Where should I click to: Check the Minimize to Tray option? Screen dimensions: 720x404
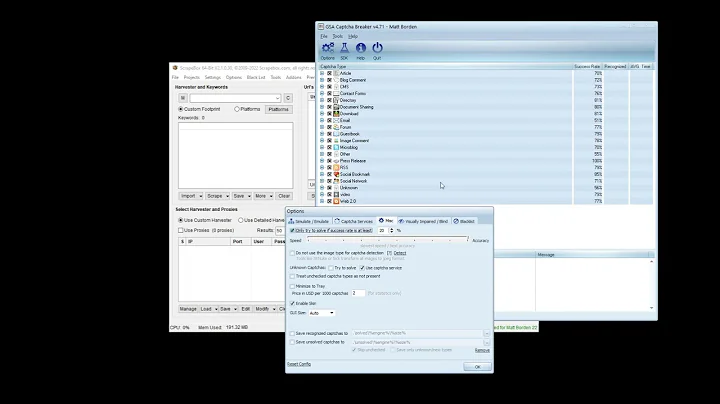(292, 286)
